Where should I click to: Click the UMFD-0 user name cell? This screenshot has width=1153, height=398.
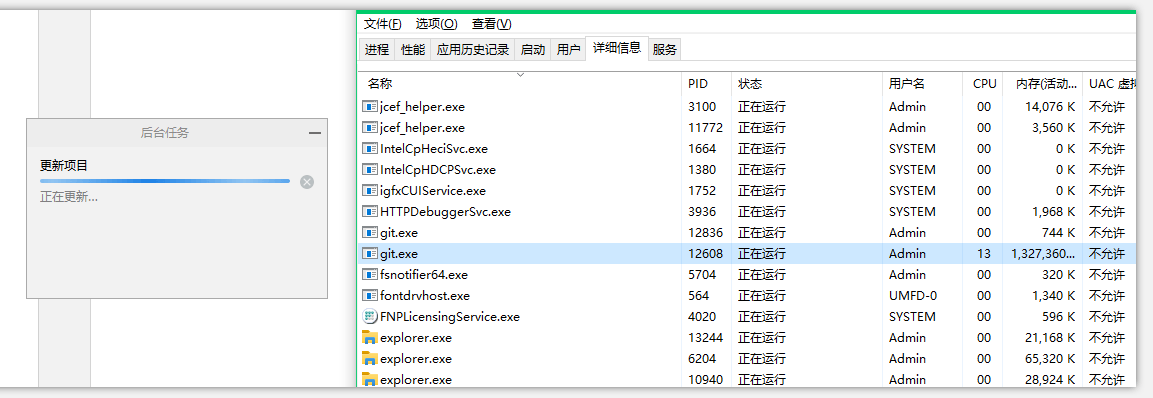pyautogui.click(x=913, y=296)
